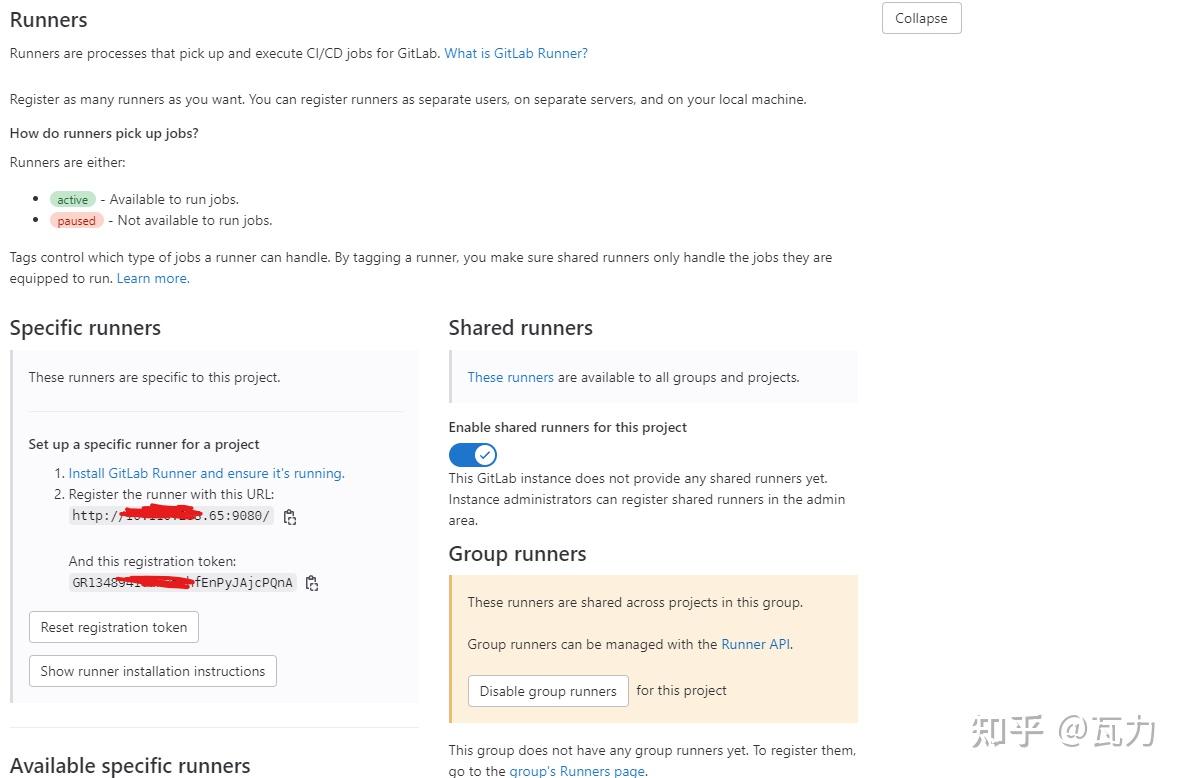Copy the runner registration URL

[x=289, y=517]
